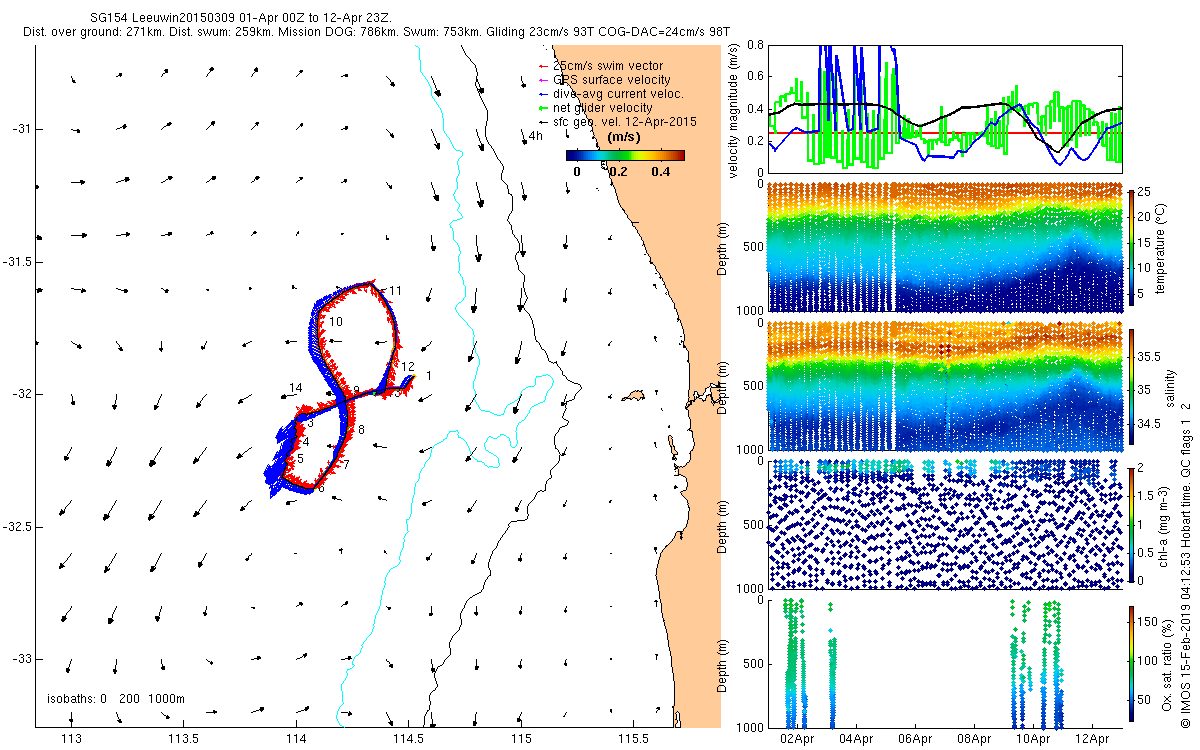
Task: Click the isobaths 0 200 1000m label
Action: [x=117, y=698]
